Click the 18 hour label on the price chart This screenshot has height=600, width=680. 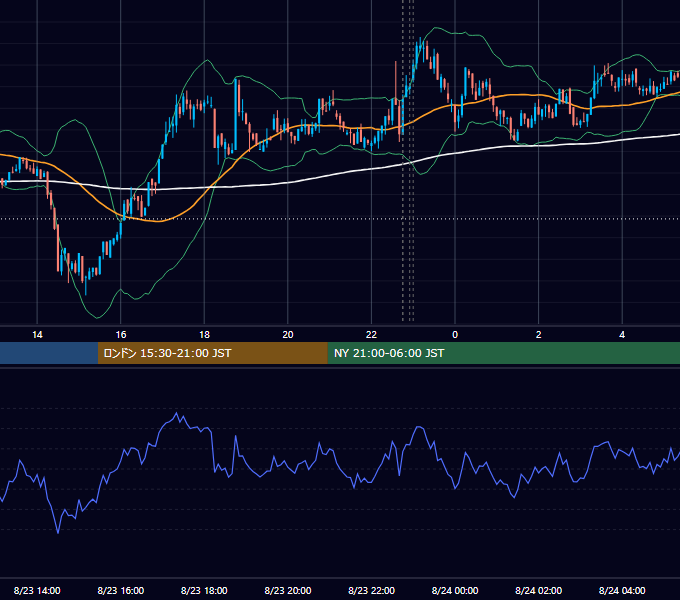[x=204, y=335]
